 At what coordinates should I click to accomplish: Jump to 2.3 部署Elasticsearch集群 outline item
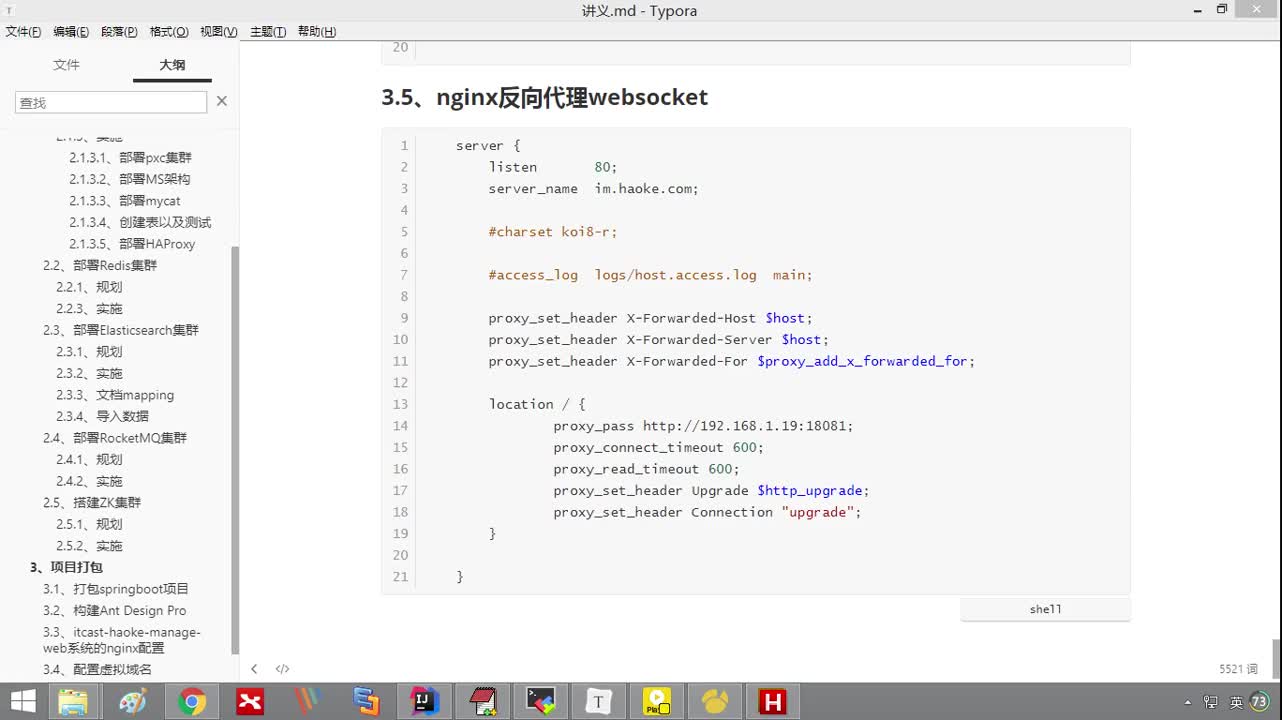[x=121, y=330]
